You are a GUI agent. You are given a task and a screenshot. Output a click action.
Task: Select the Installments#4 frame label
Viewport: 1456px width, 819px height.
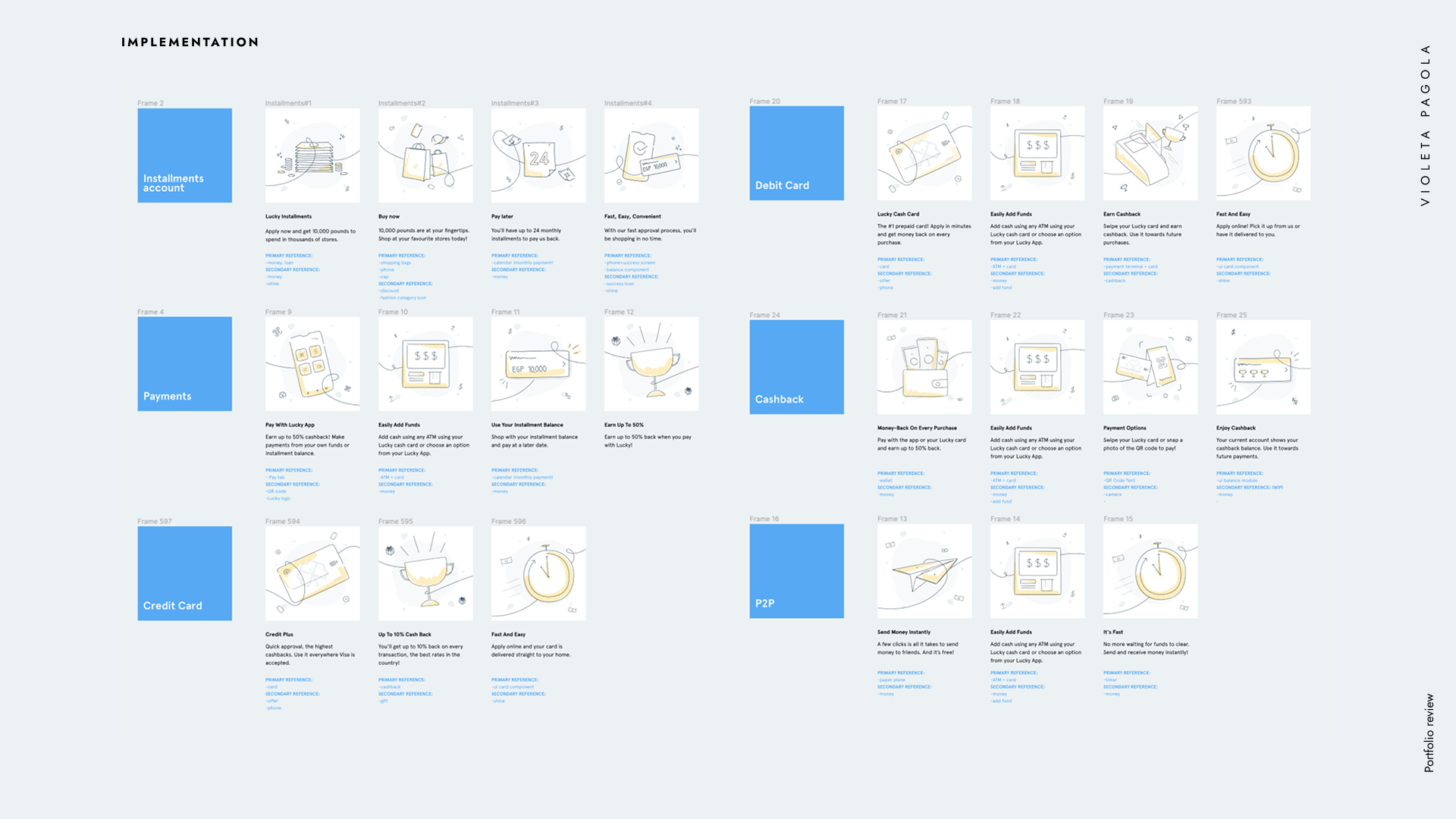click(627, 103)
